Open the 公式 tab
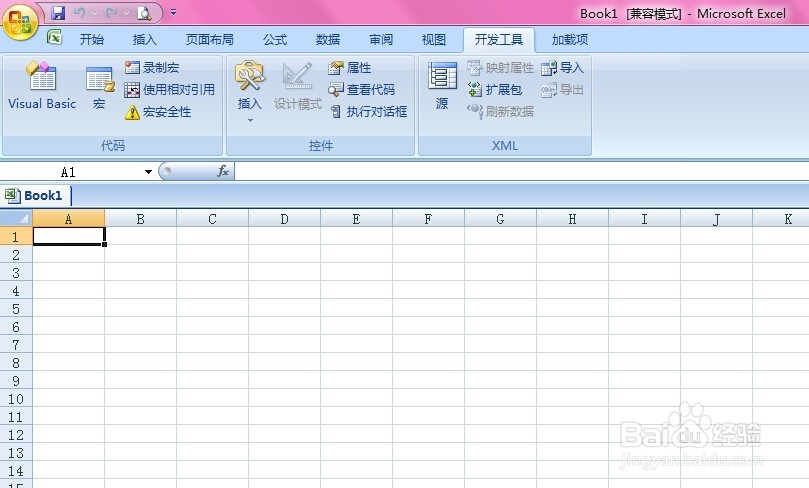 275,40
